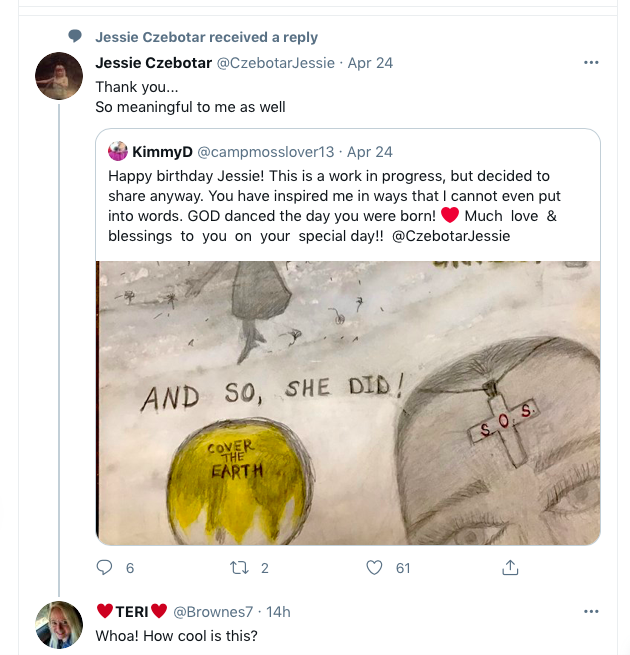
Task: Retweet Jessie Czebotar's tweet
Action: 238,568
